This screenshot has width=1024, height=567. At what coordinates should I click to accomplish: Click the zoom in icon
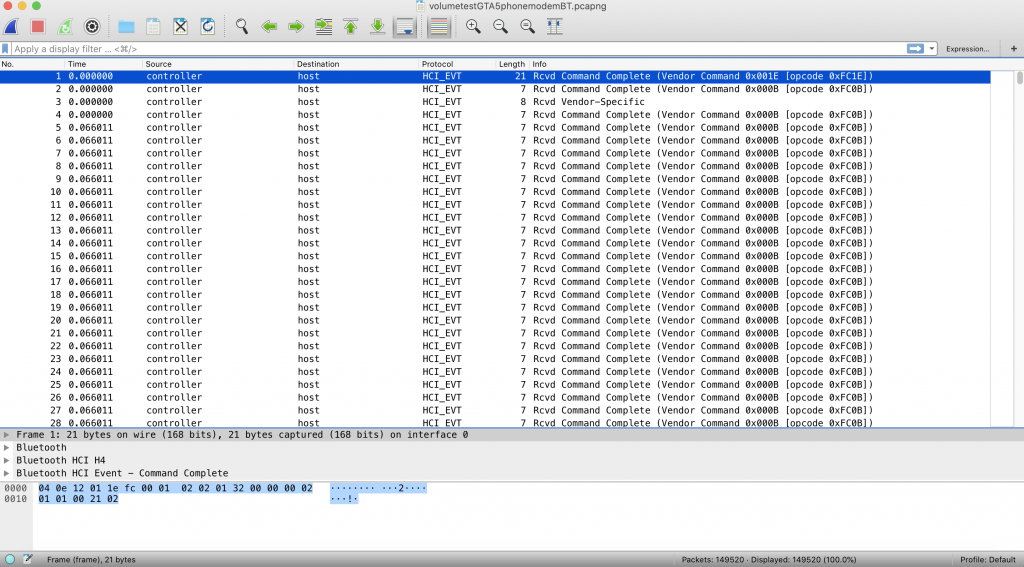pos(473,26)
